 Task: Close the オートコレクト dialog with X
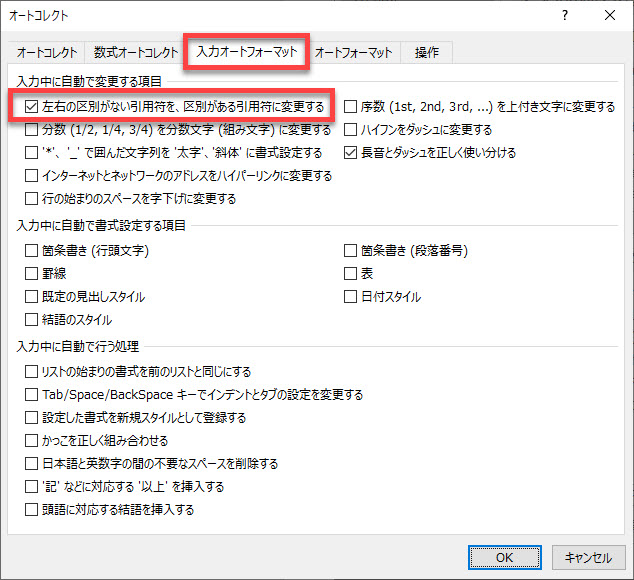click(610, 15)
